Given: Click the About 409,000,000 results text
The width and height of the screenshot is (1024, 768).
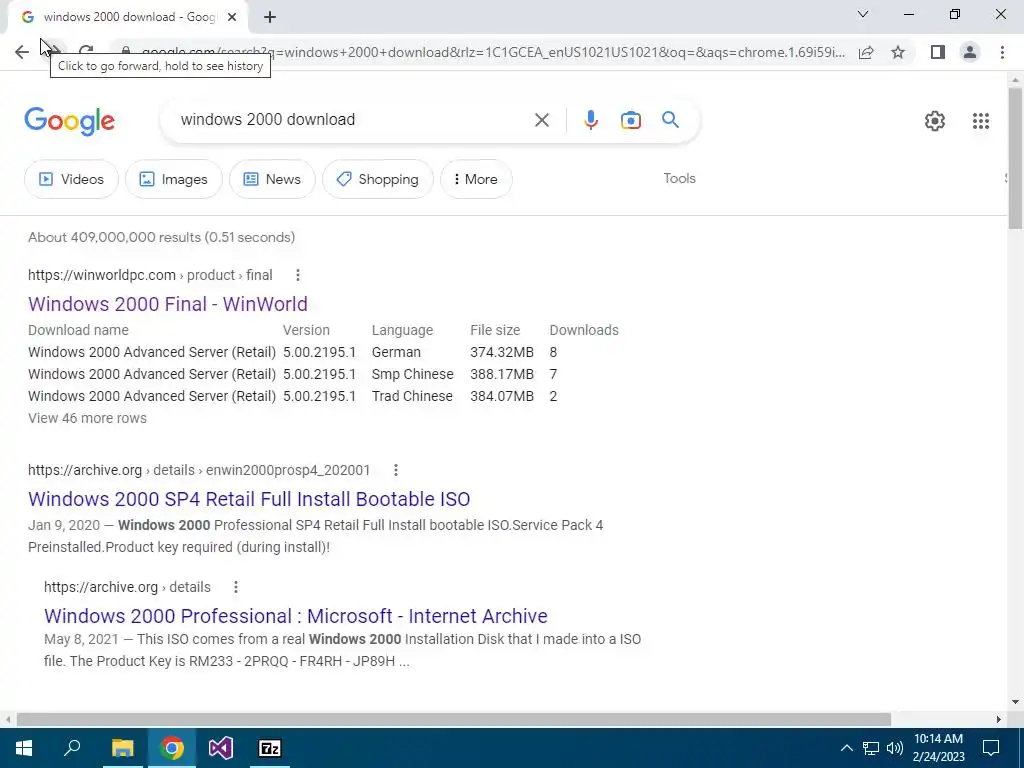Looking at the screenshot, I should pyautogui.click(x=161, y=237).
